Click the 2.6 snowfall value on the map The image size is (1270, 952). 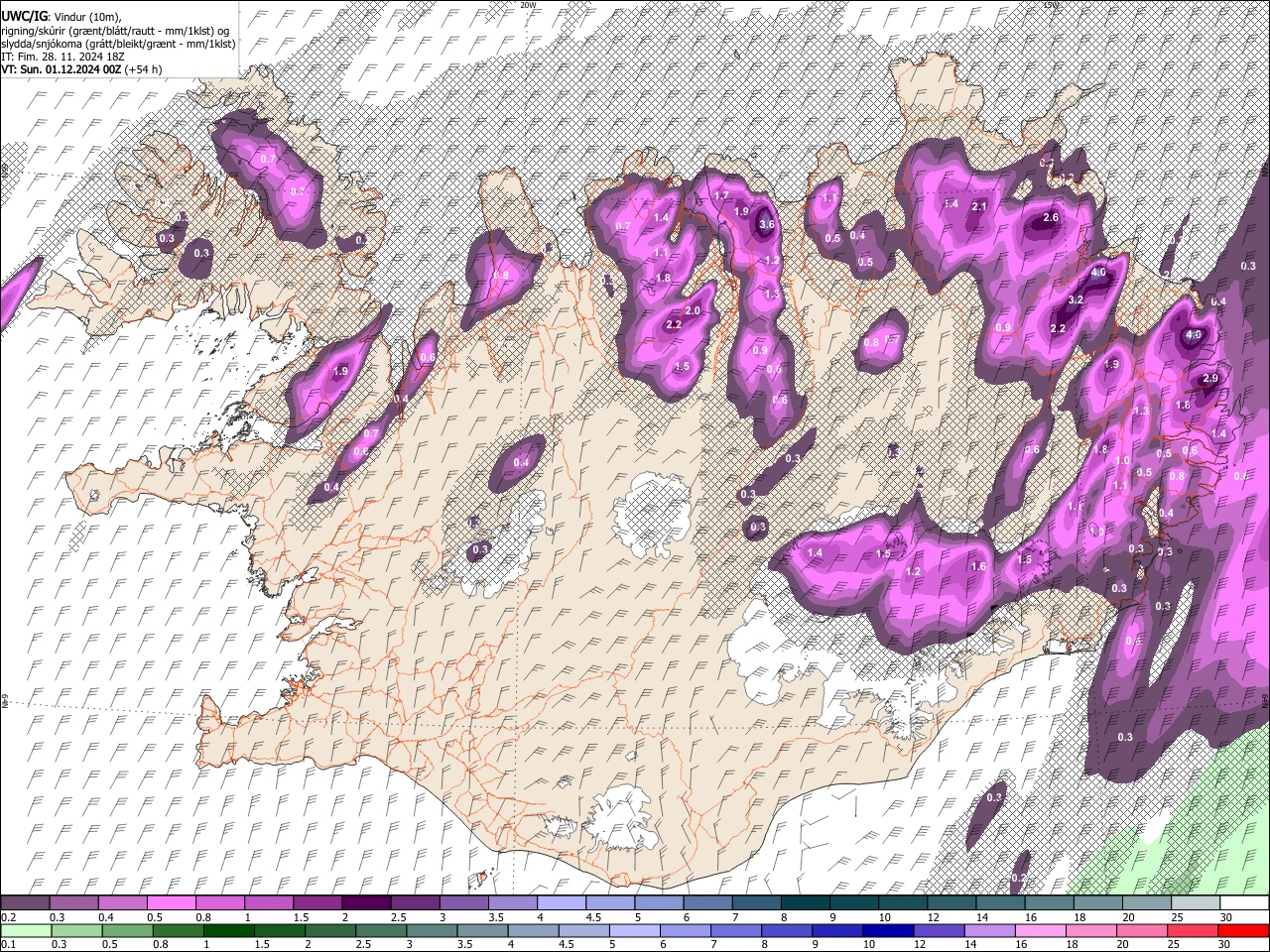click(1052, 217)
